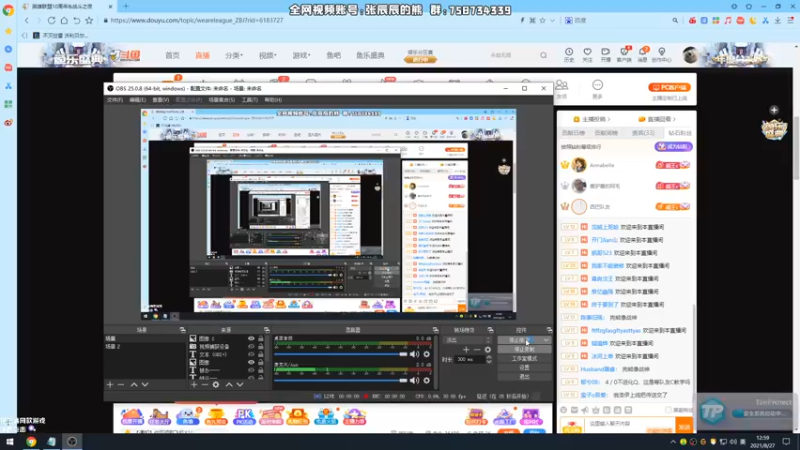Move selected source up in OBS

point(229,384)
